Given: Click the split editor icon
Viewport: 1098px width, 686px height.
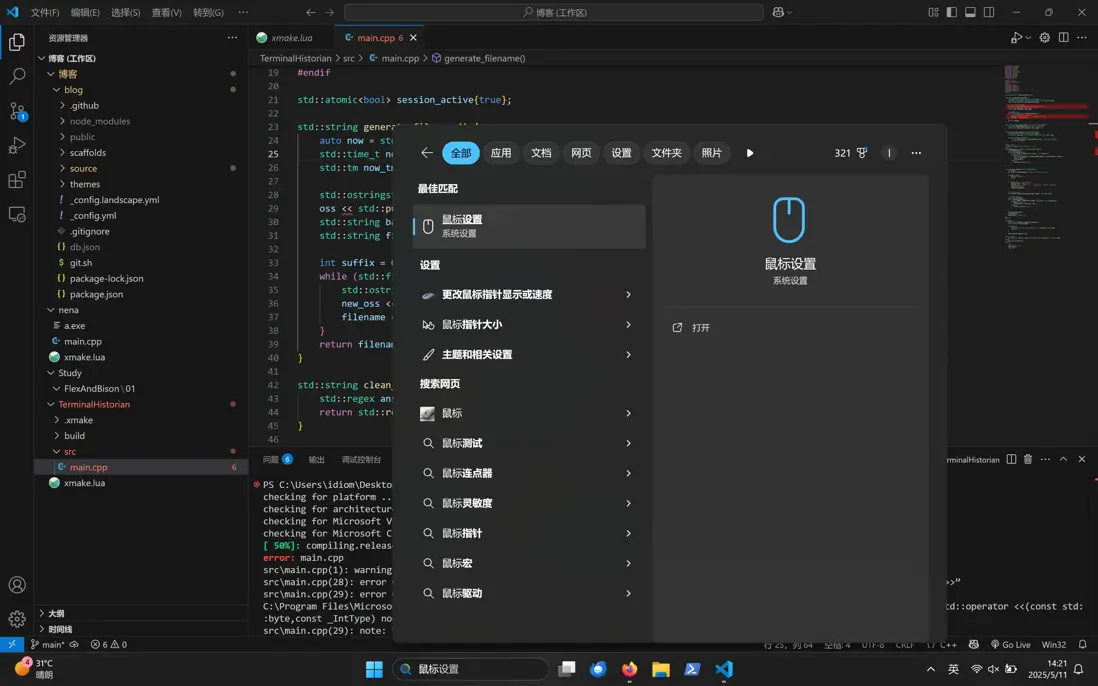Looking at the screenshot, I should point(1064,38).
